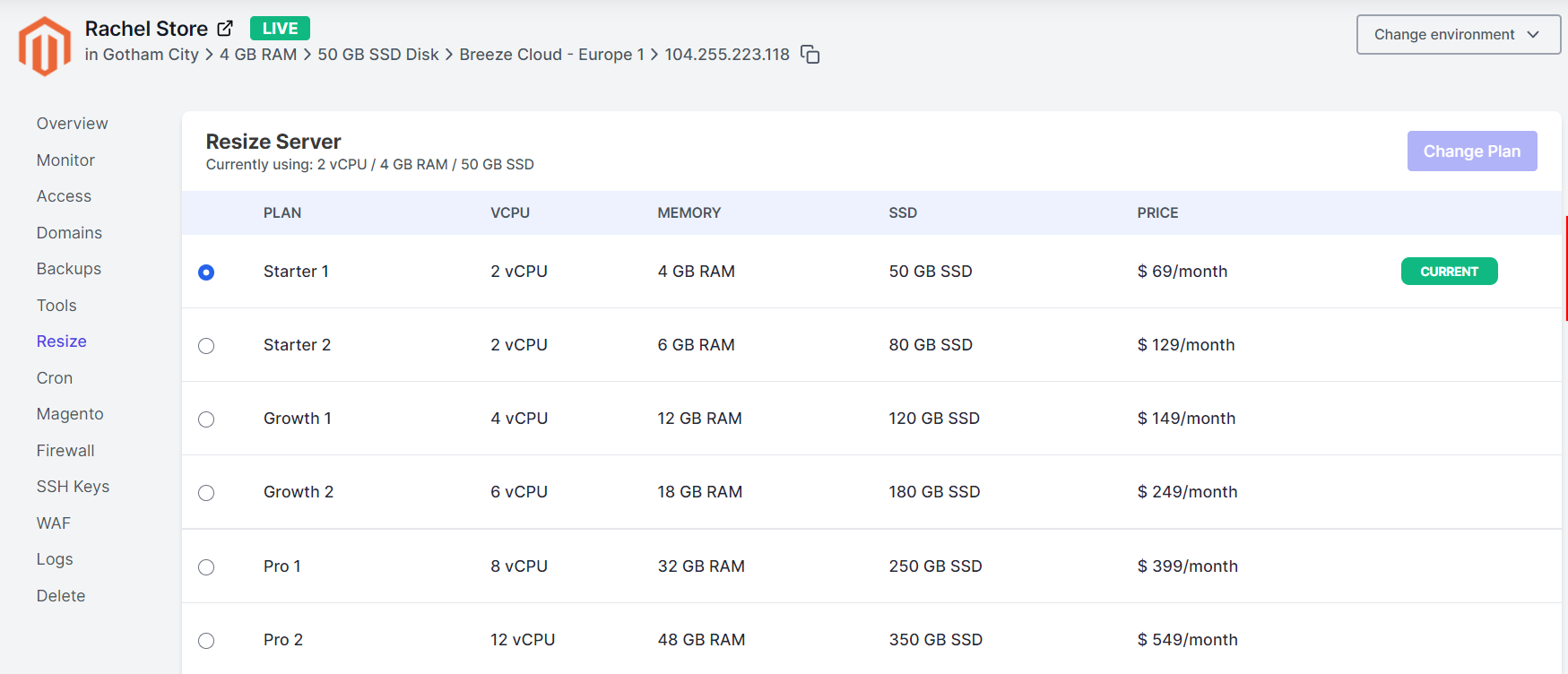Select Resize in the sidebar

pyautogui.click(x=61, y=341)
